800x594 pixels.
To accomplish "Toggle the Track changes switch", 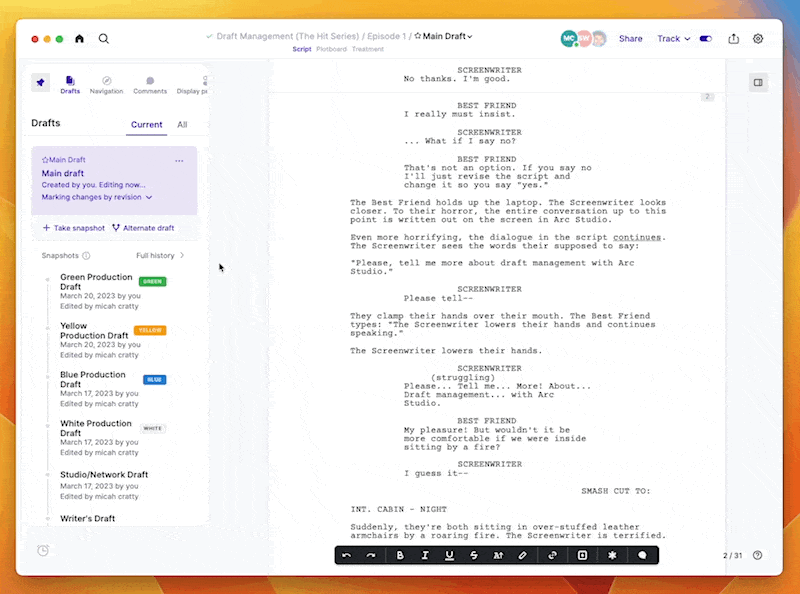I will pyautogui.click(x=705, y=39).
